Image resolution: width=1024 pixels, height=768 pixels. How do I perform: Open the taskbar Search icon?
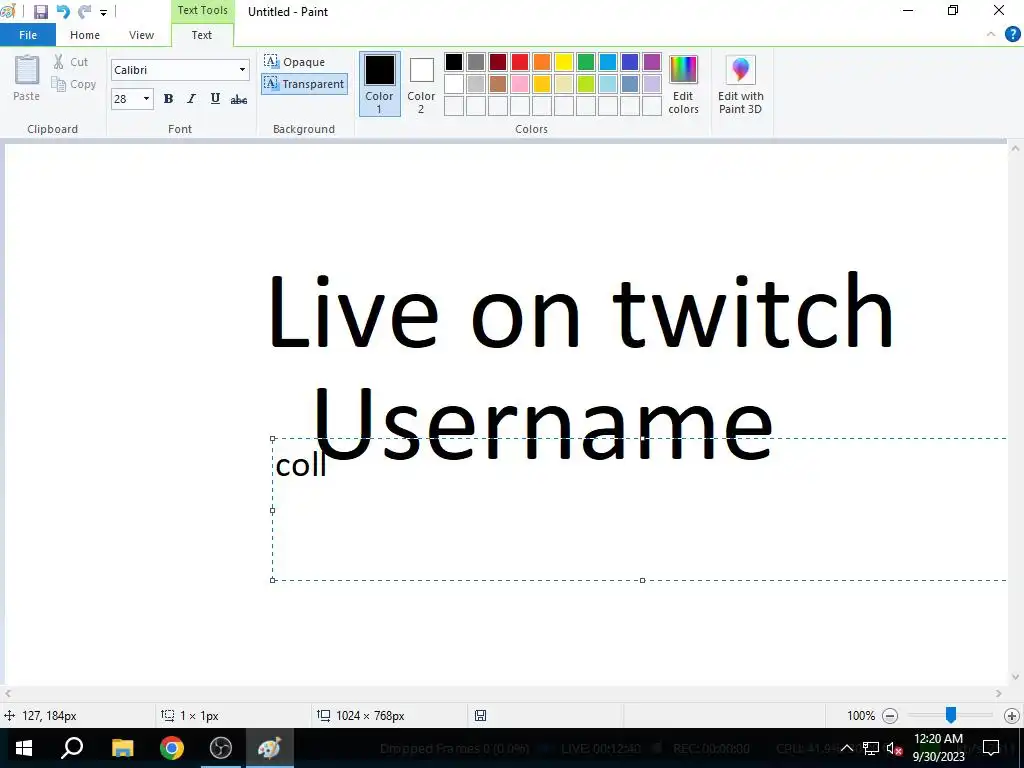tap(72, 748)
